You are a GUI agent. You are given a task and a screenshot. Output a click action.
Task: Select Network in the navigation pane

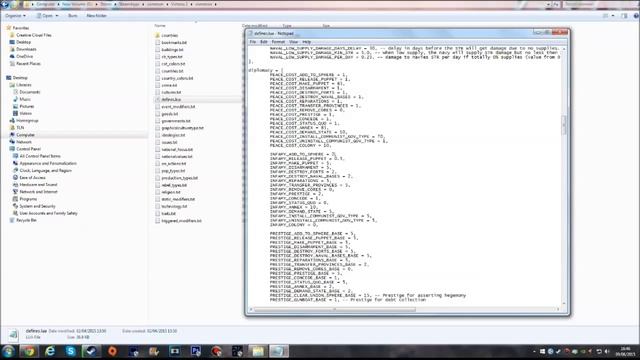[24, 142]
